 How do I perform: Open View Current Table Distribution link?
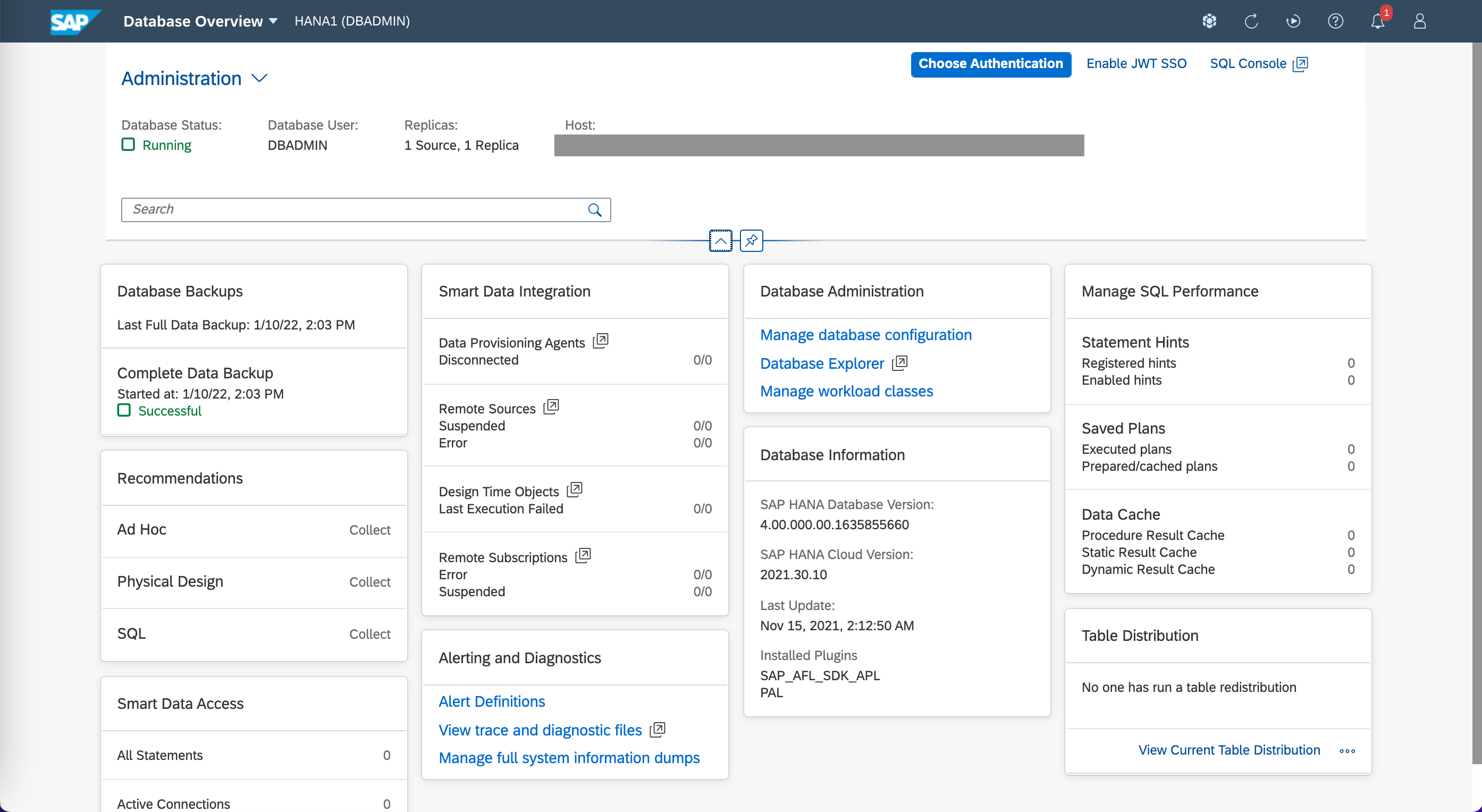pos(1229,750)
